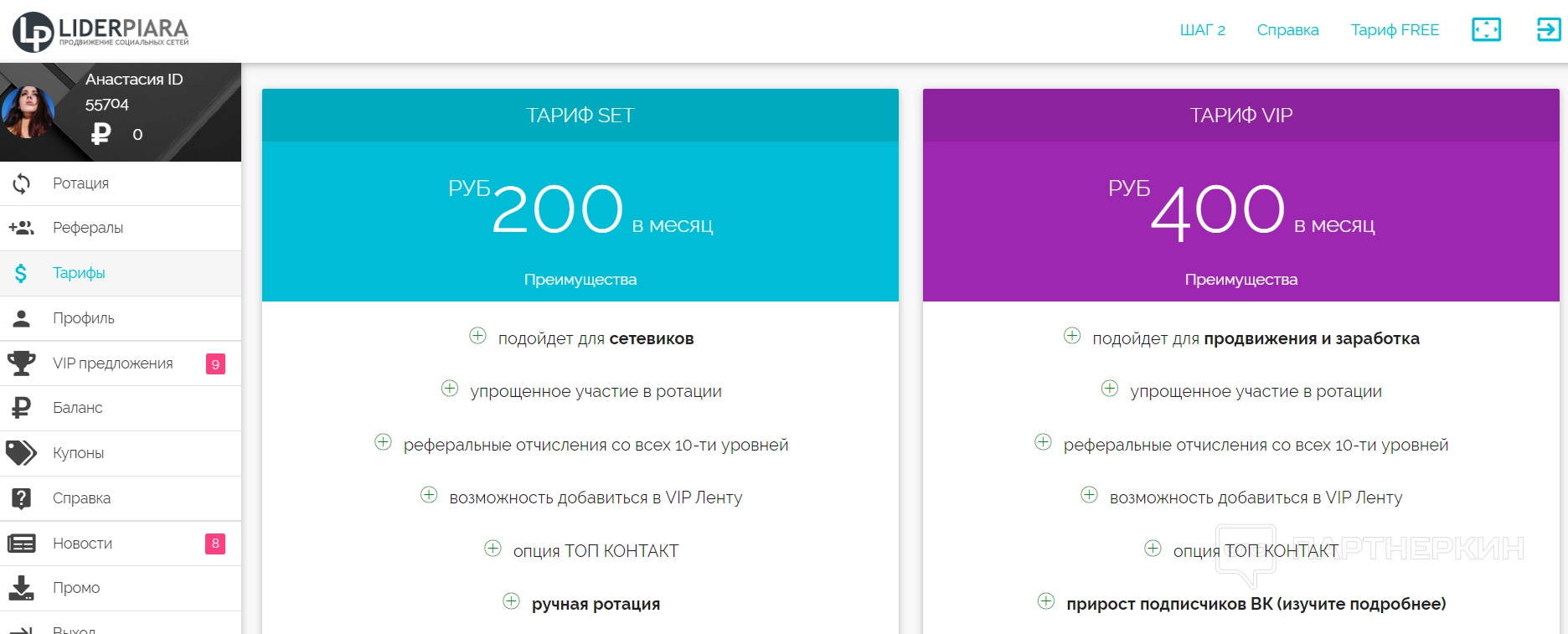
Task: Open the Профиль menu item
Action: coord(84,318)
